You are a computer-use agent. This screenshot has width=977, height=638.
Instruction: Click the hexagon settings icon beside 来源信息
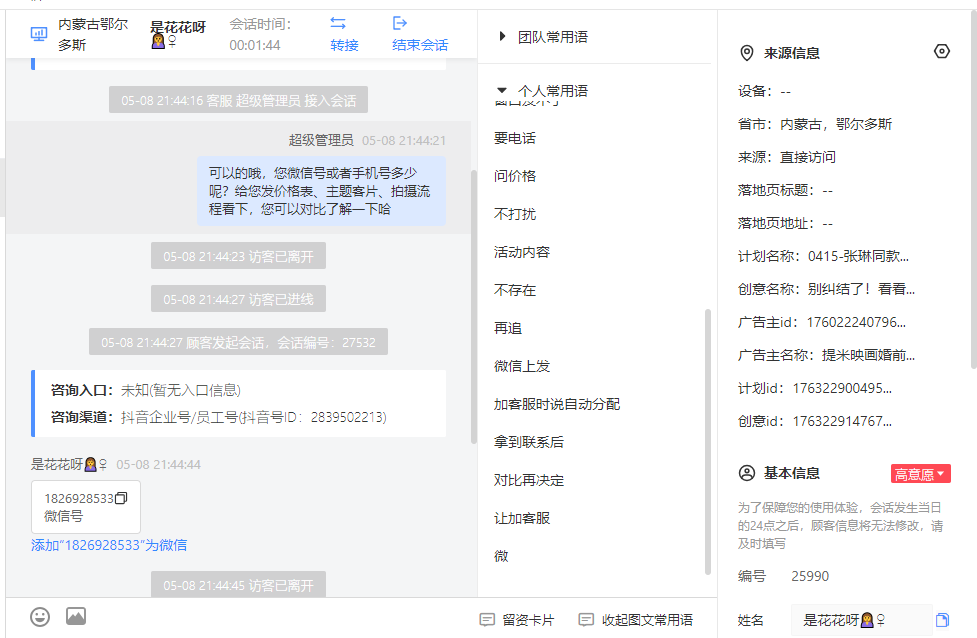[941, 51]
